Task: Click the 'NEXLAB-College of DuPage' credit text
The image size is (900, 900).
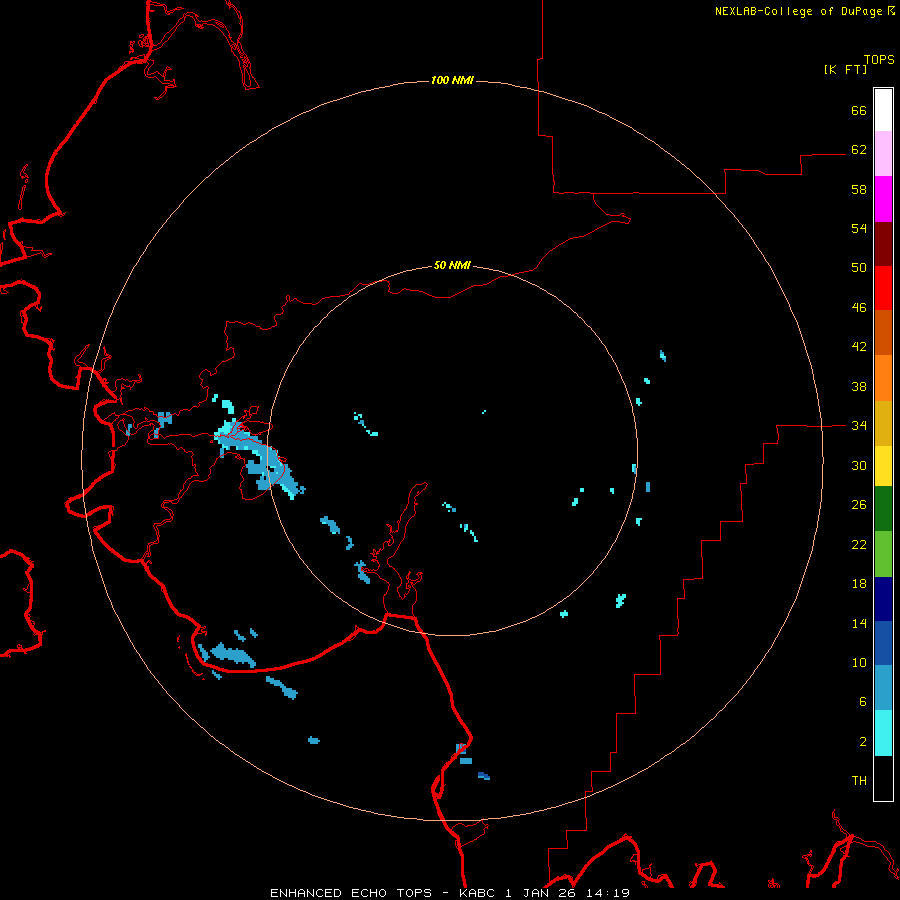Action: (800, 11)
